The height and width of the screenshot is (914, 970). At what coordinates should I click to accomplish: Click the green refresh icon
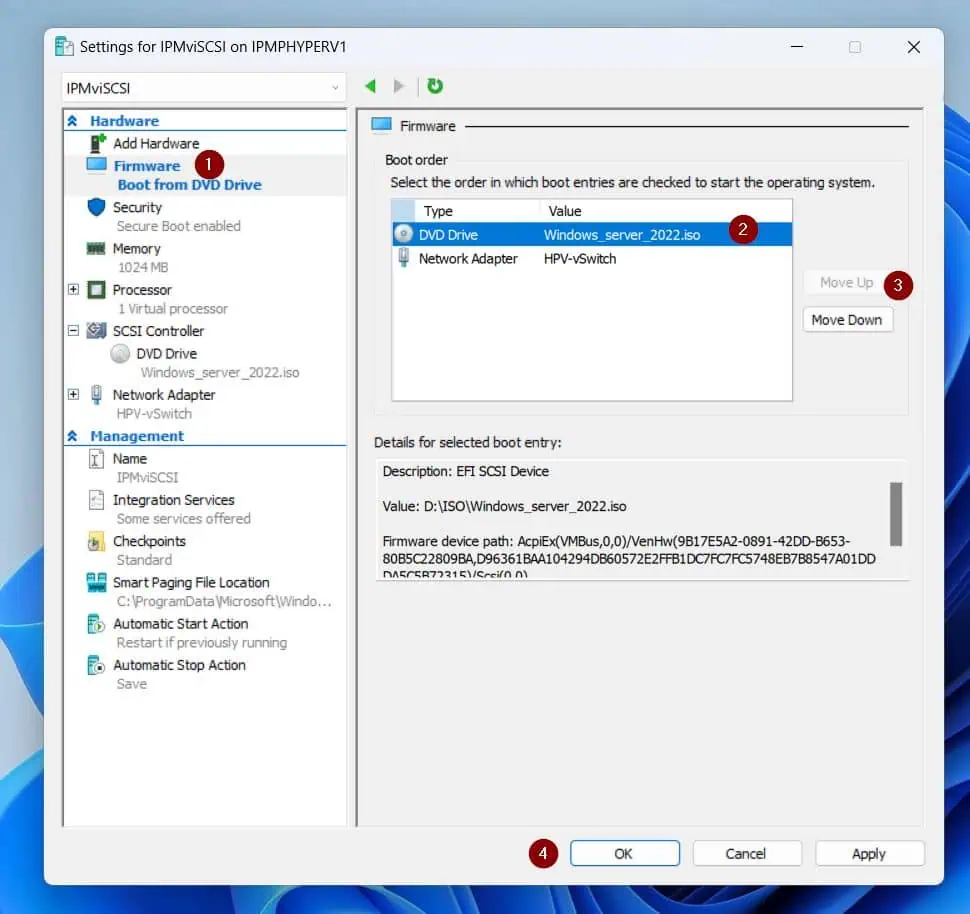(435, 86)
